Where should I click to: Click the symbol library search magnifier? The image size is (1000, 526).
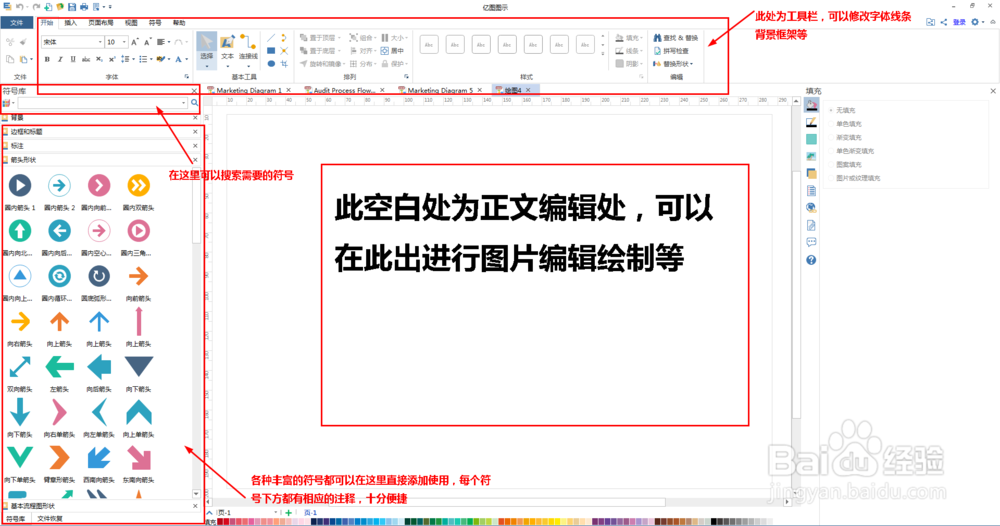195,103
